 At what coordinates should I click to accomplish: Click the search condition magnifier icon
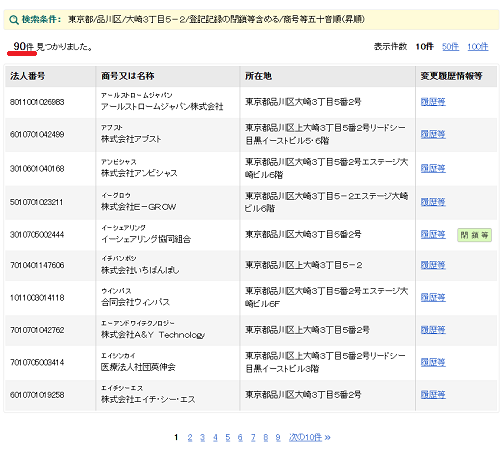click(x=14, y=20)
